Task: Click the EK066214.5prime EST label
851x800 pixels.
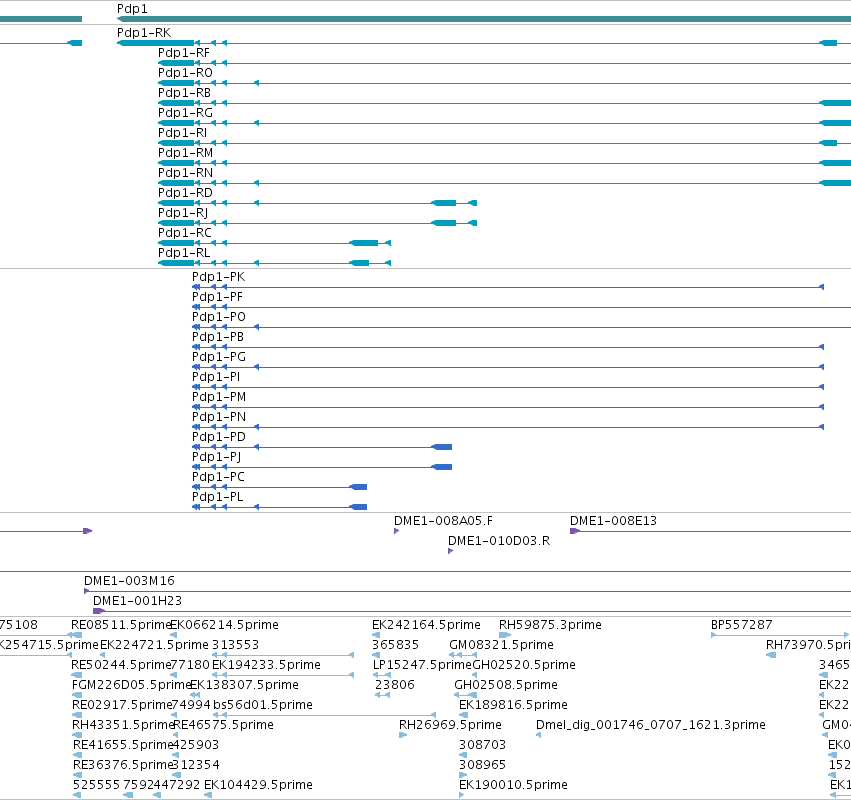Action: click(225, 625)
